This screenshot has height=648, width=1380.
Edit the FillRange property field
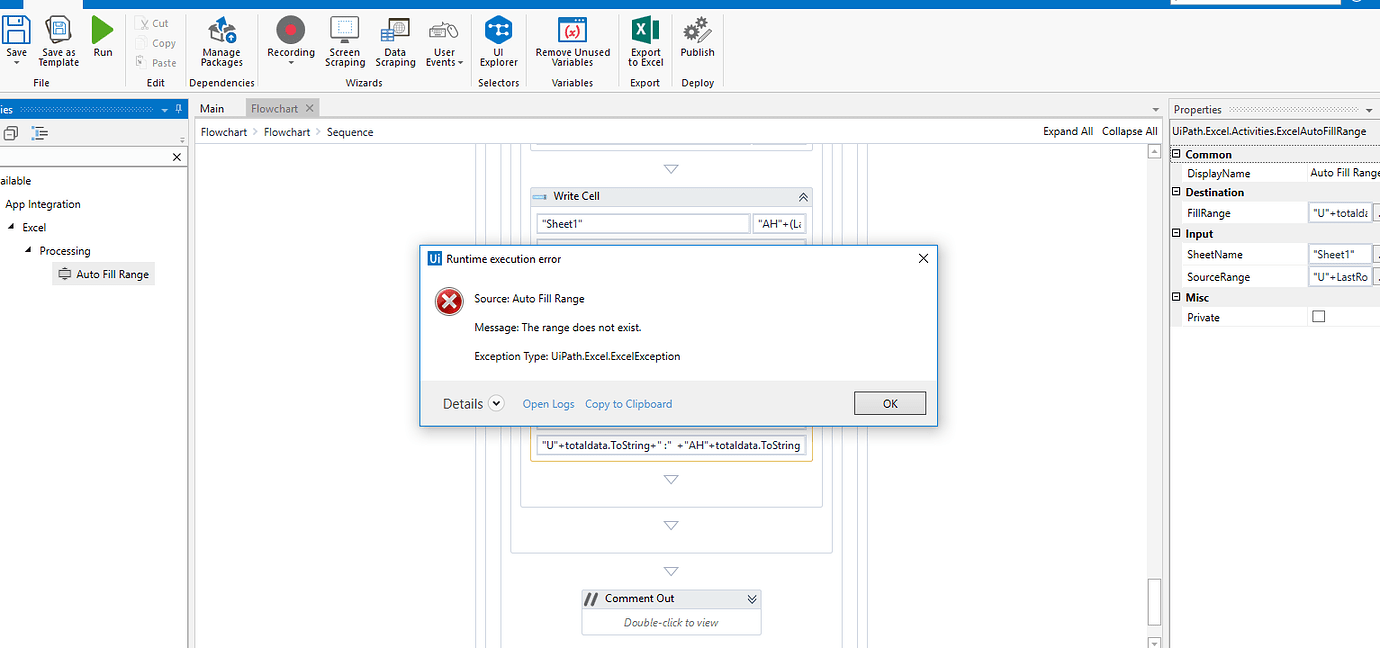click(x=1340, y=213)
